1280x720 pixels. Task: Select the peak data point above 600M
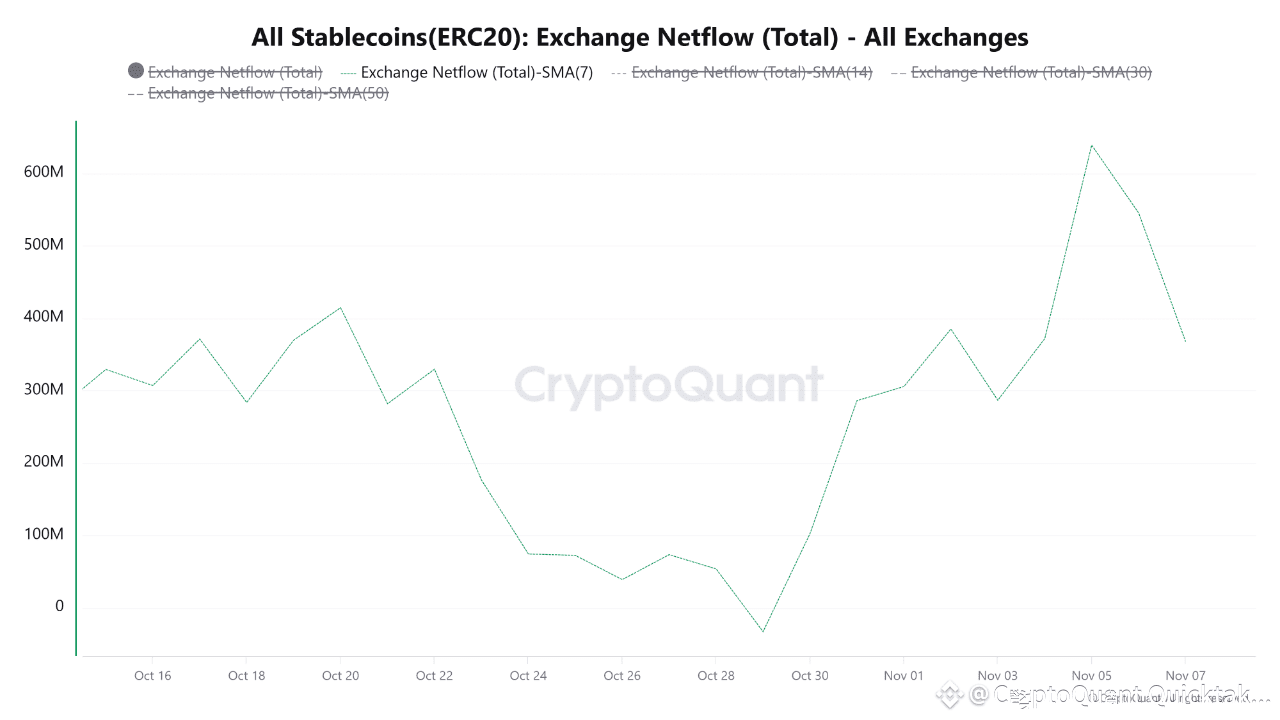1091,145
